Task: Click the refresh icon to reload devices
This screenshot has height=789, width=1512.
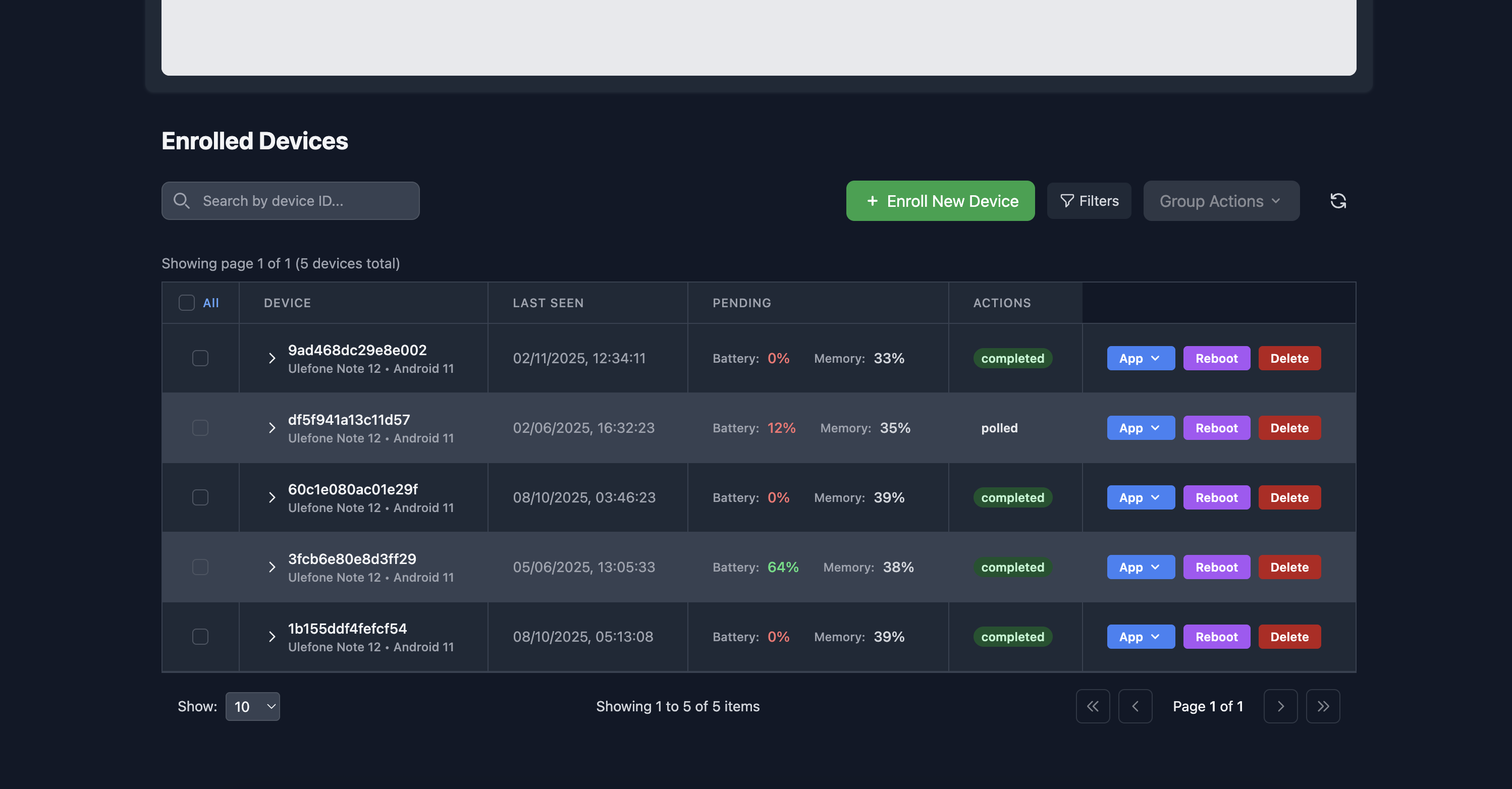Action: pyautogui.click(x=1339, y=201)
